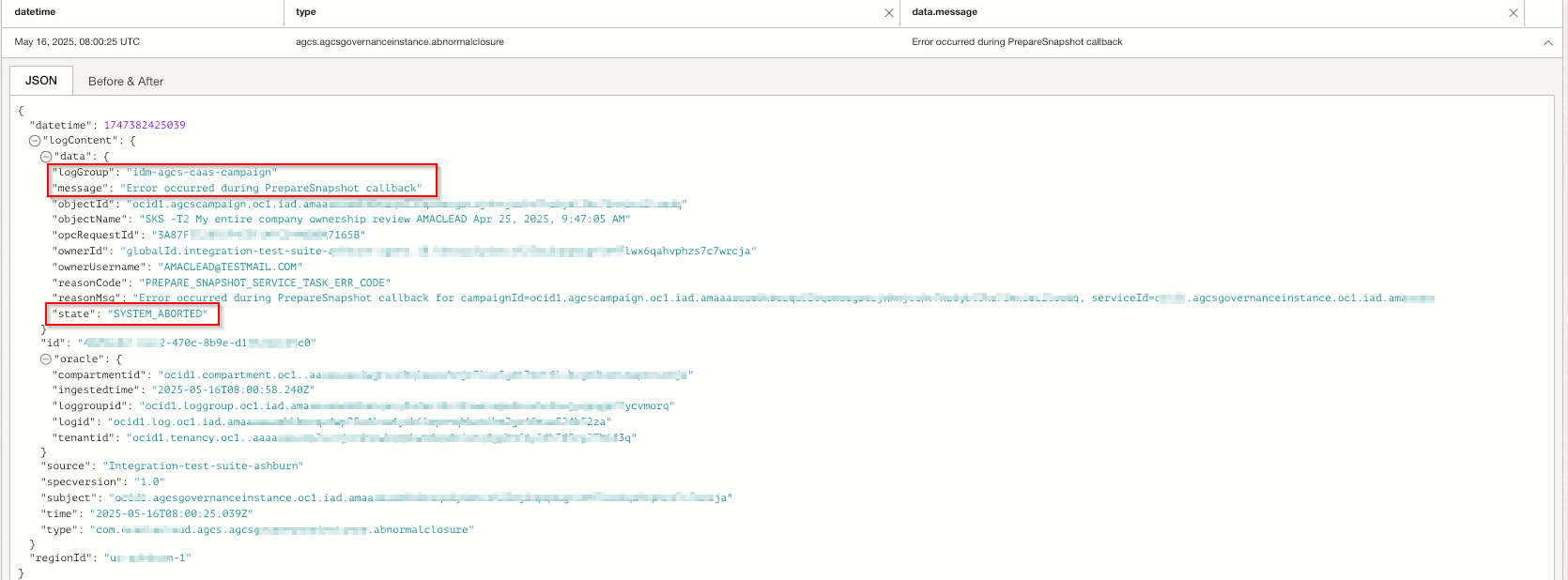
Task: Switch to the JSON tab
Action: point(41,81)
